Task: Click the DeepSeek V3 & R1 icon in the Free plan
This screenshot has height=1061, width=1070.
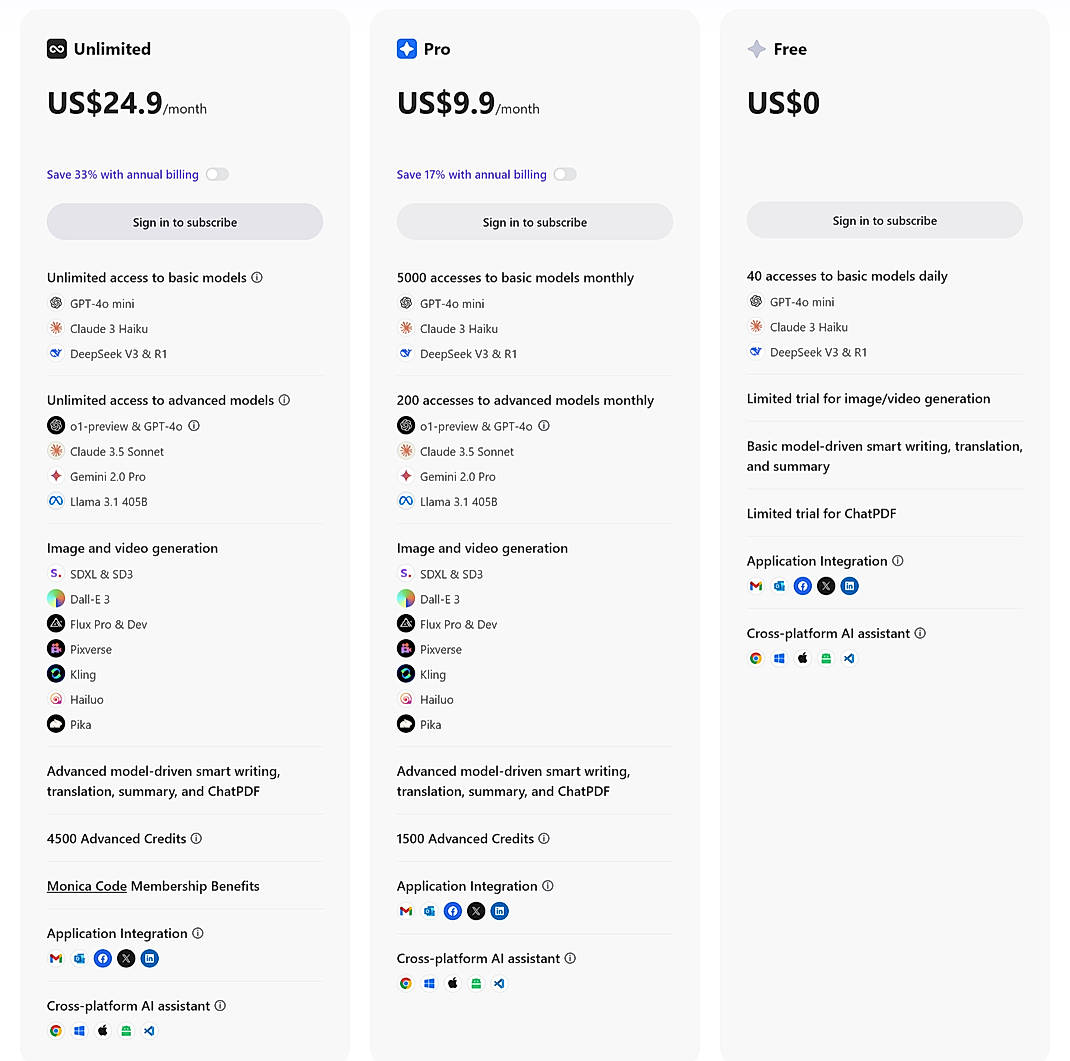Action: [756, 352]
